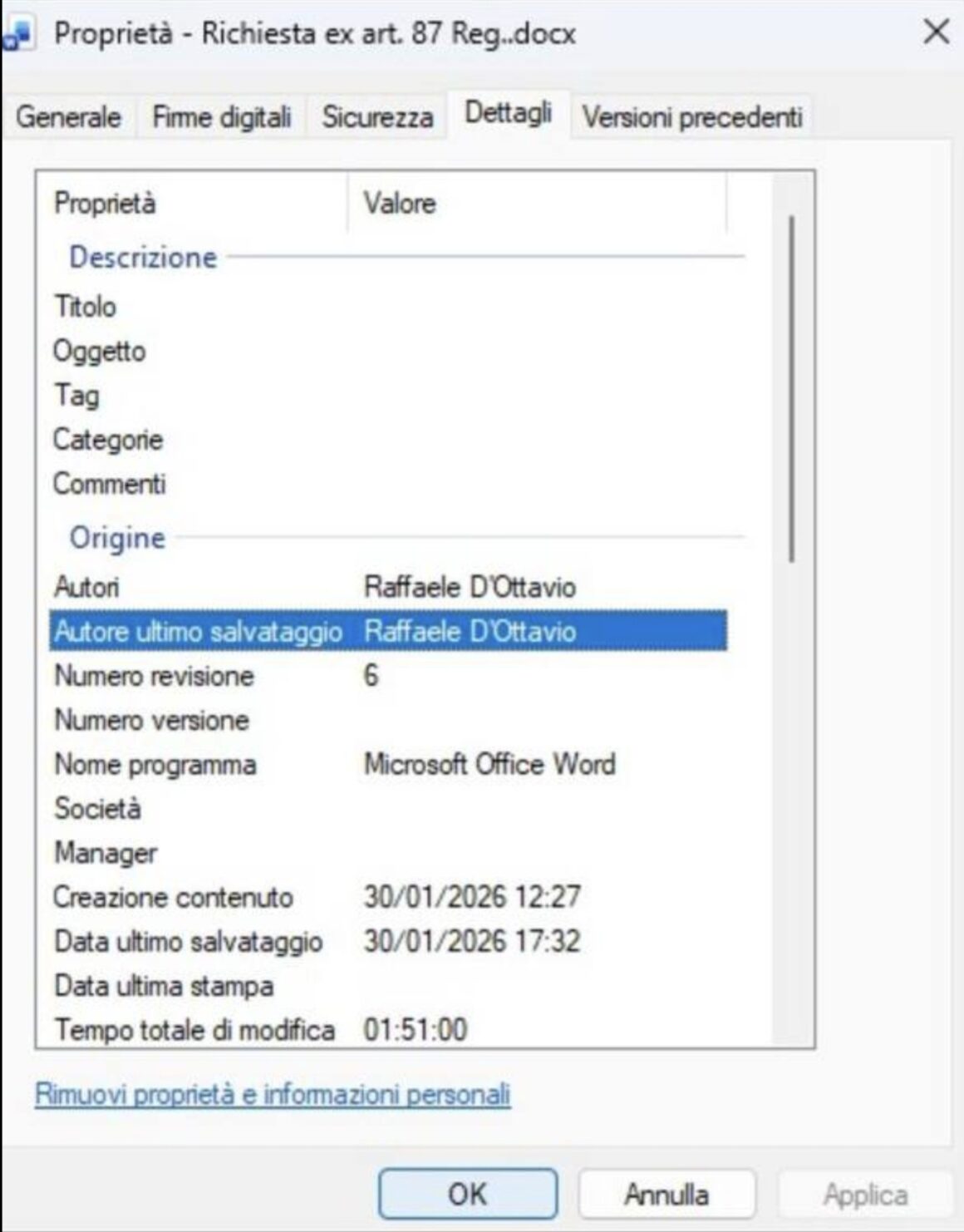This screenshot has width=964, height=1232.
Task: Close the Proprietà dialog window
Action: 936,33
